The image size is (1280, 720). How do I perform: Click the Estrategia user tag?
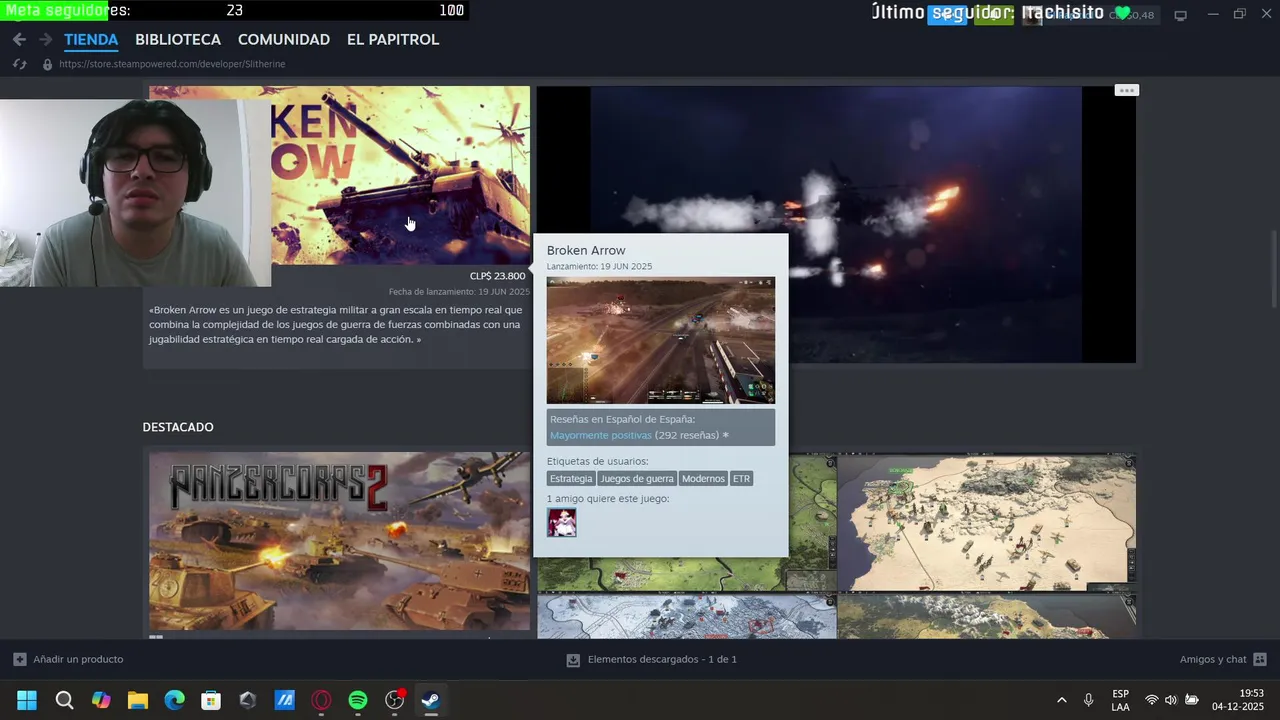(x=571, y=479)
